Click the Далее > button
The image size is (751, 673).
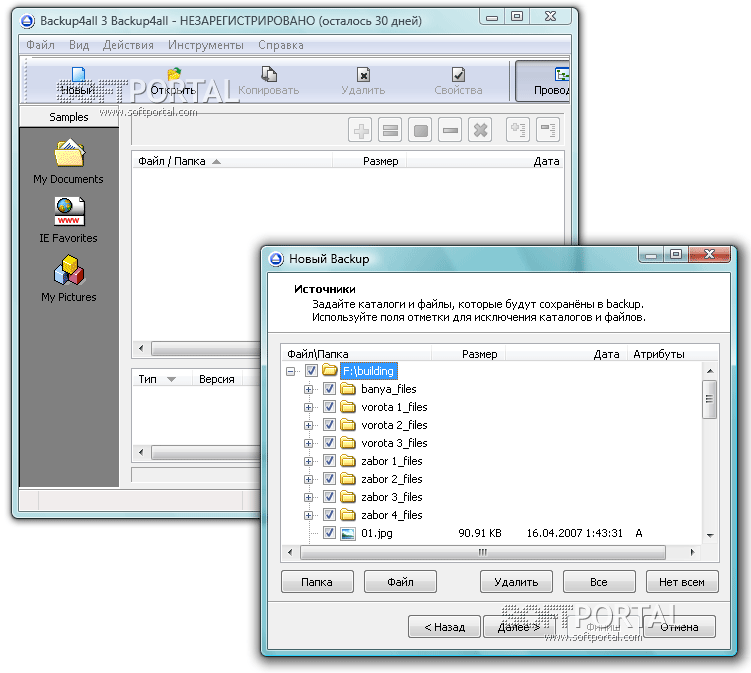pos(520,627)
